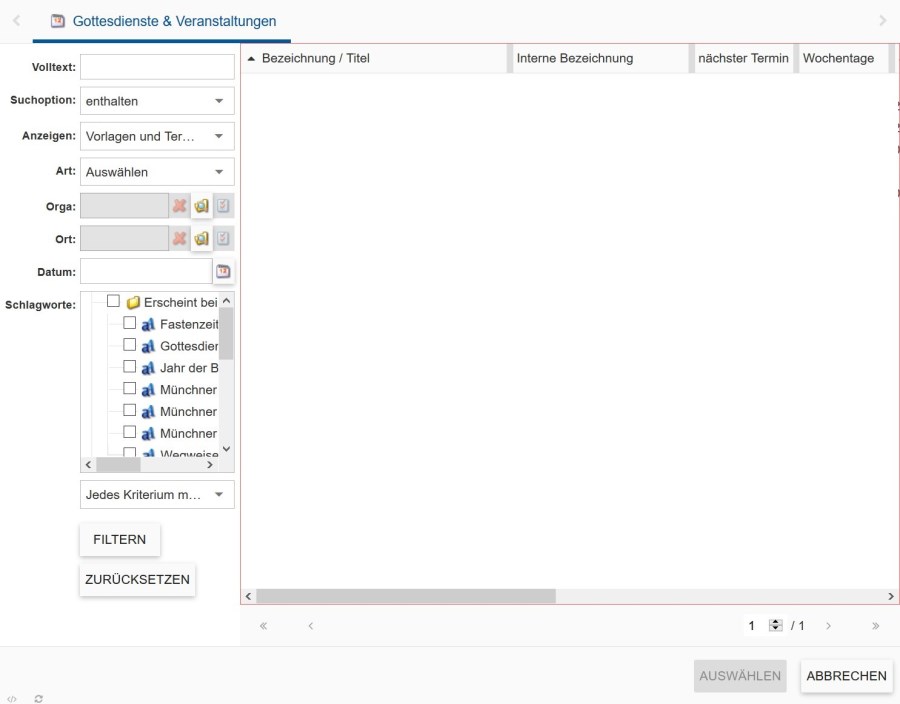The height and width of the screenshot is (704, 900).
Task: Click the refresh icon at bottom left
Action: (38, 699)
